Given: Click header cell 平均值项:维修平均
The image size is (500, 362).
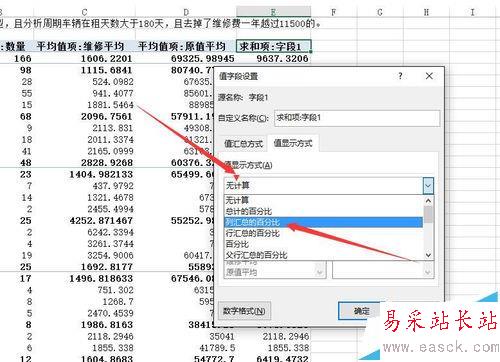Looking at the screenshot, I should 80,46.
